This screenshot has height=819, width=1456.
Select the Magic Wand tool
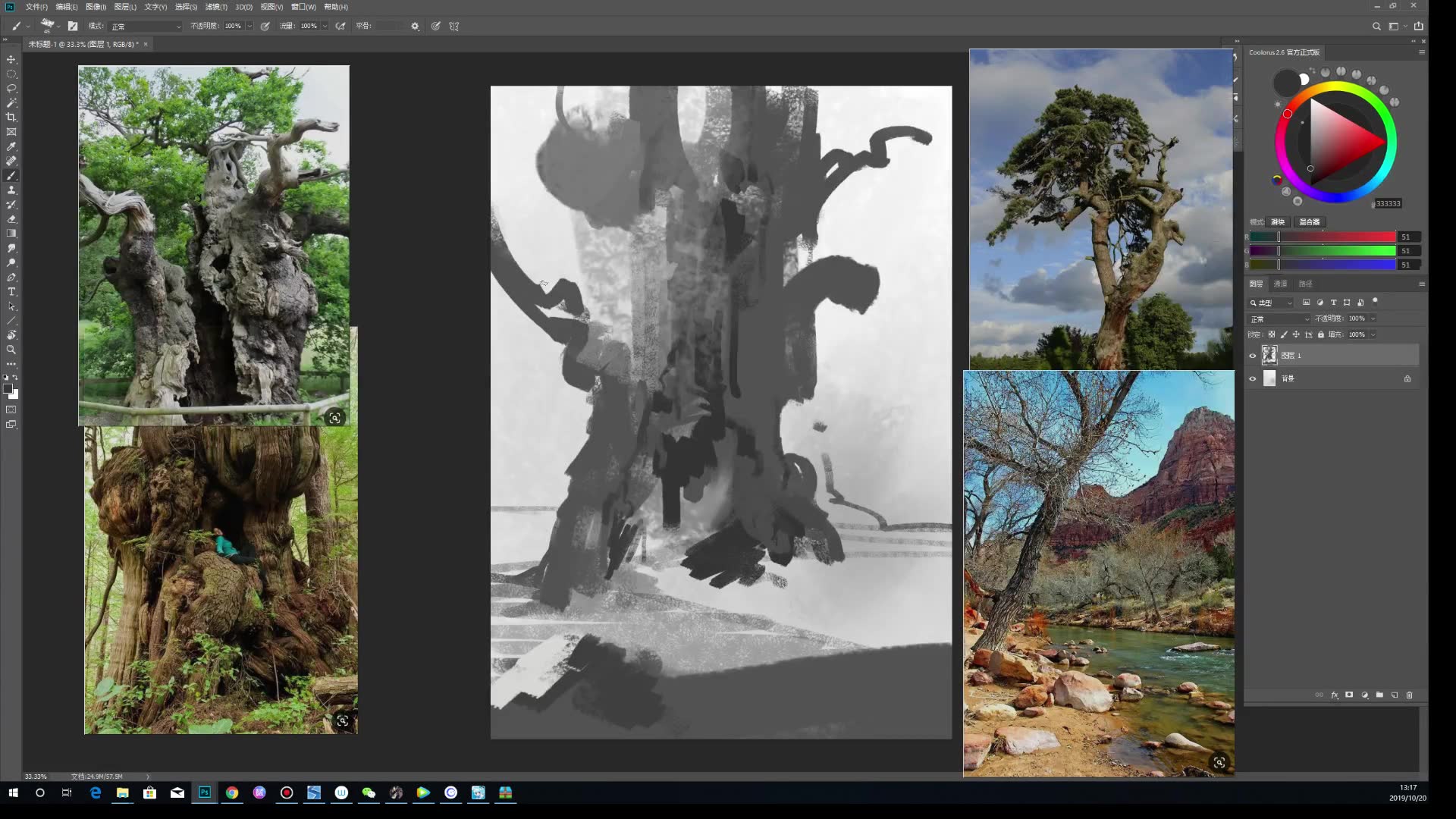tap(11, 103)
